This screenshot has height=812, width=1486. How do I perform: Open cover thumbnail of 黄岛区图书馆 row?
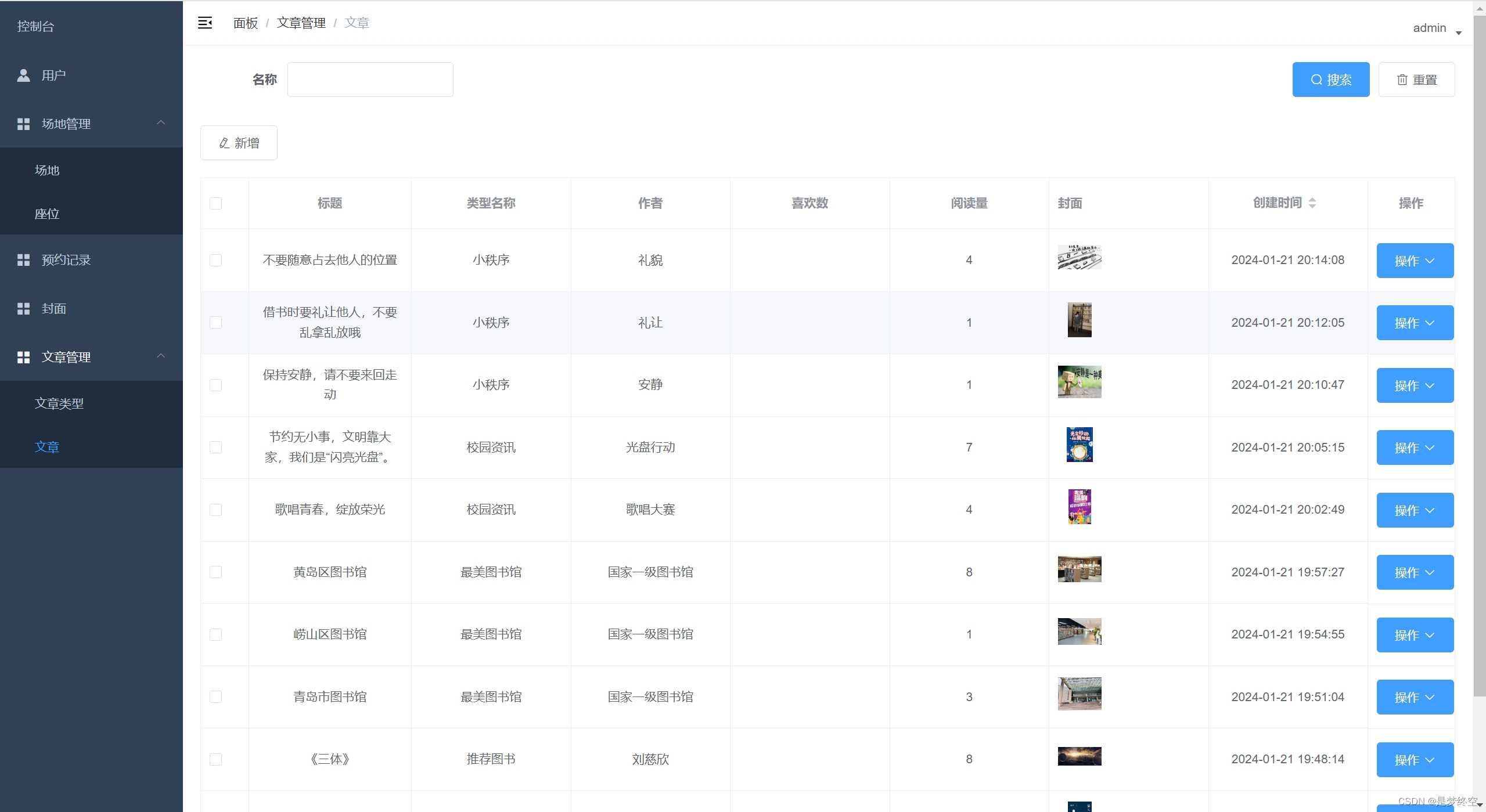(x=1080, y=569)
